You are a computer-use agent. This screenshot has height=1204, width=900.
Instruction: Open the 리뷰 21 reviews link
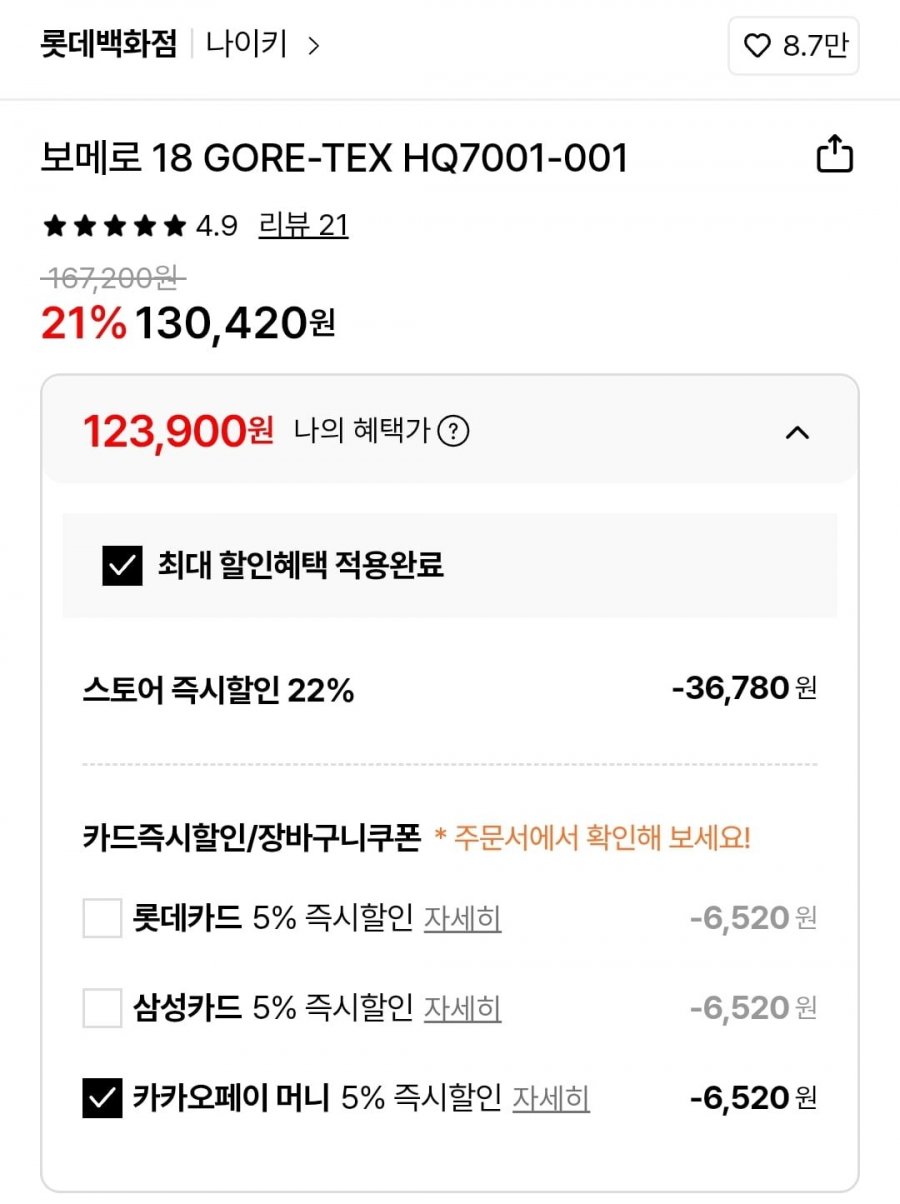[x=303, y=226]
